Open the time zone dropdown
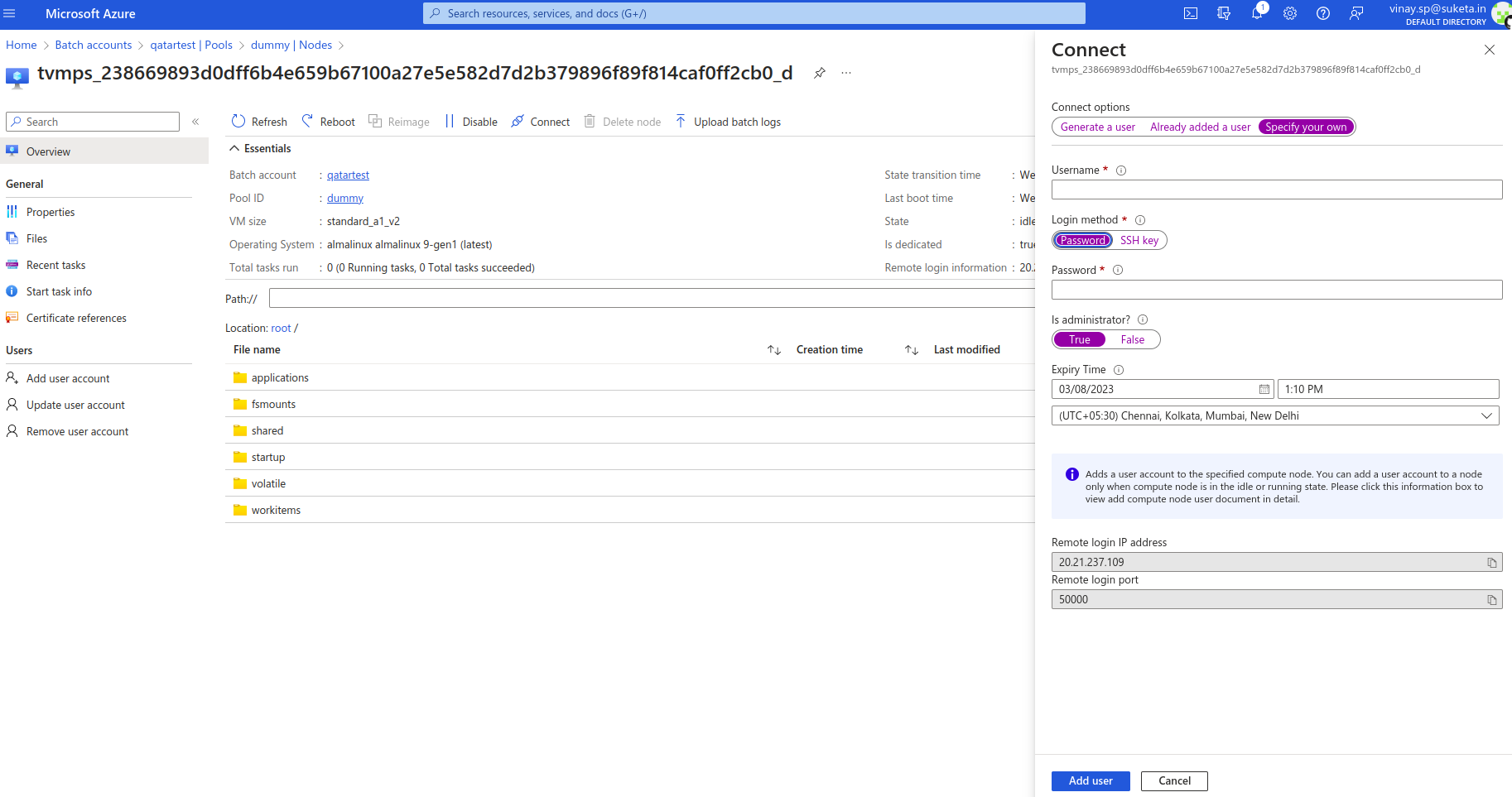 pos(1486,415)
